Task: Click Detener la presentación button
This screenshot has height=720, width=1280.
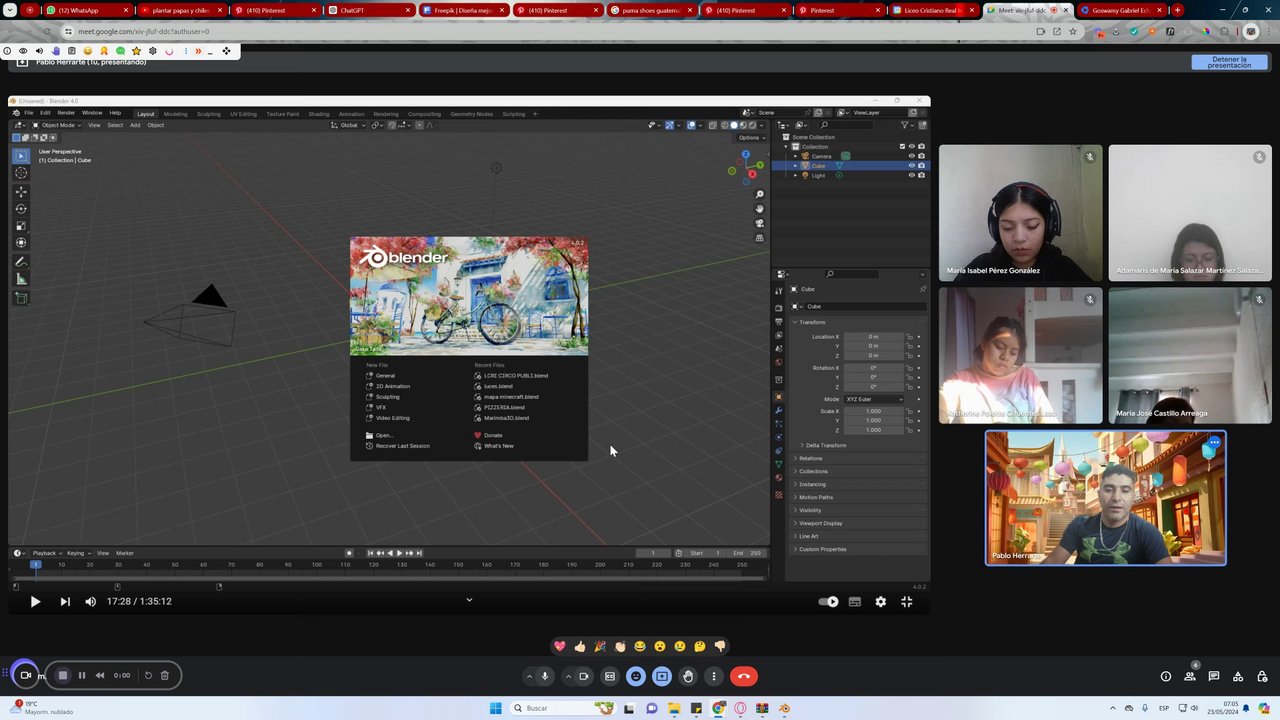Action: (1229, 62)
